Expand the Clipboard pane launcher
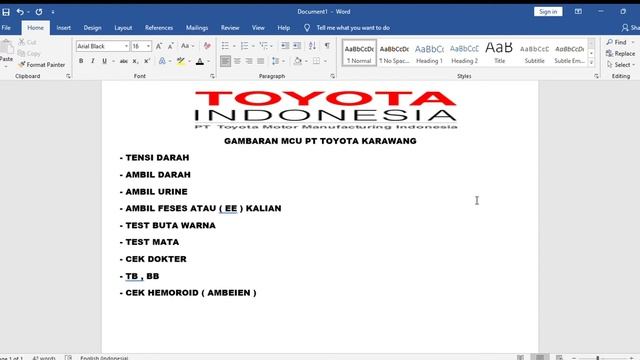640x360 pixels. [x=68, y=76]
